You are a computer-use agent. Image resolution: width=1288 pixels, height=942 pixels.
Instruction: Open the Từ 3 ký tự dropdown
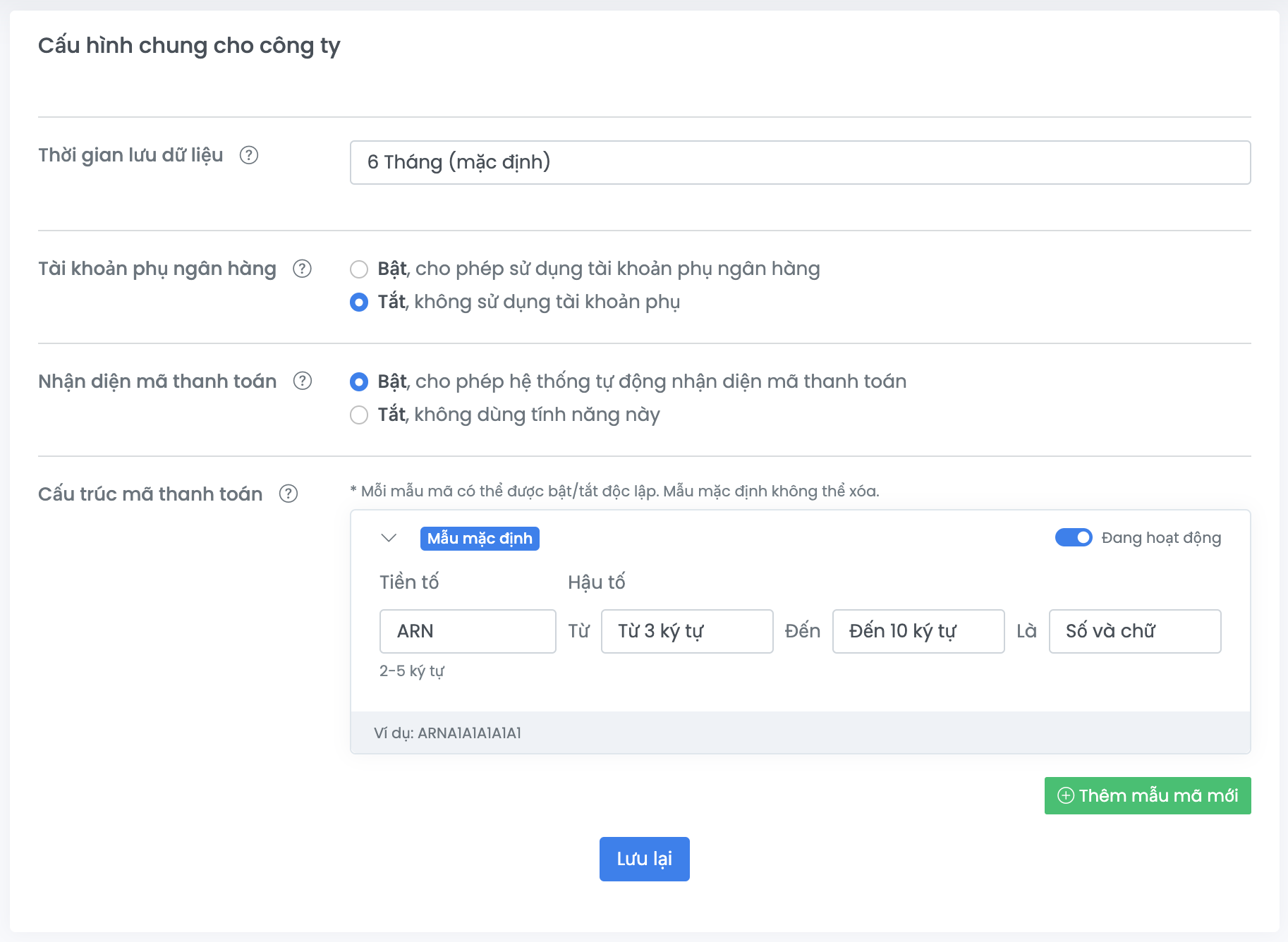[x=686, y=631]
